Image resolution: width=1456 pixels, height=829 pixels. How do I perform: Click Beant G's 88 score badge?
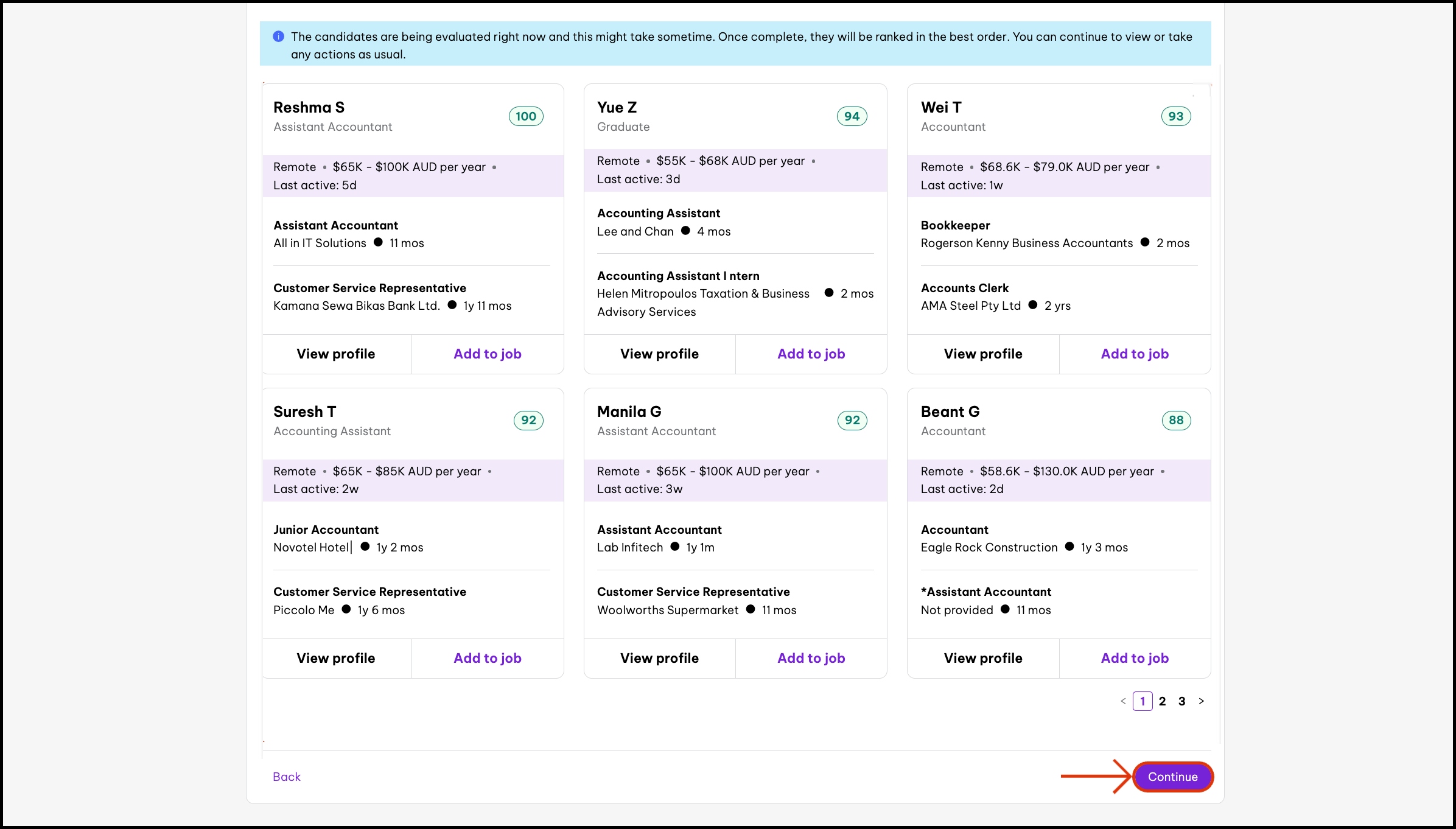(1175, 420)
